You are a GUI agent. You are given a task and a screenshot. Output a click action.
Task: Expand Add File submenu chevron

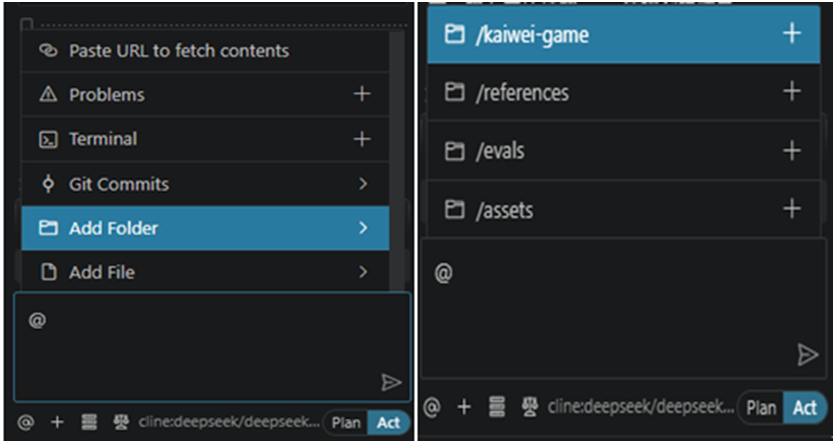pyautogui.click(x=363, y=272)
